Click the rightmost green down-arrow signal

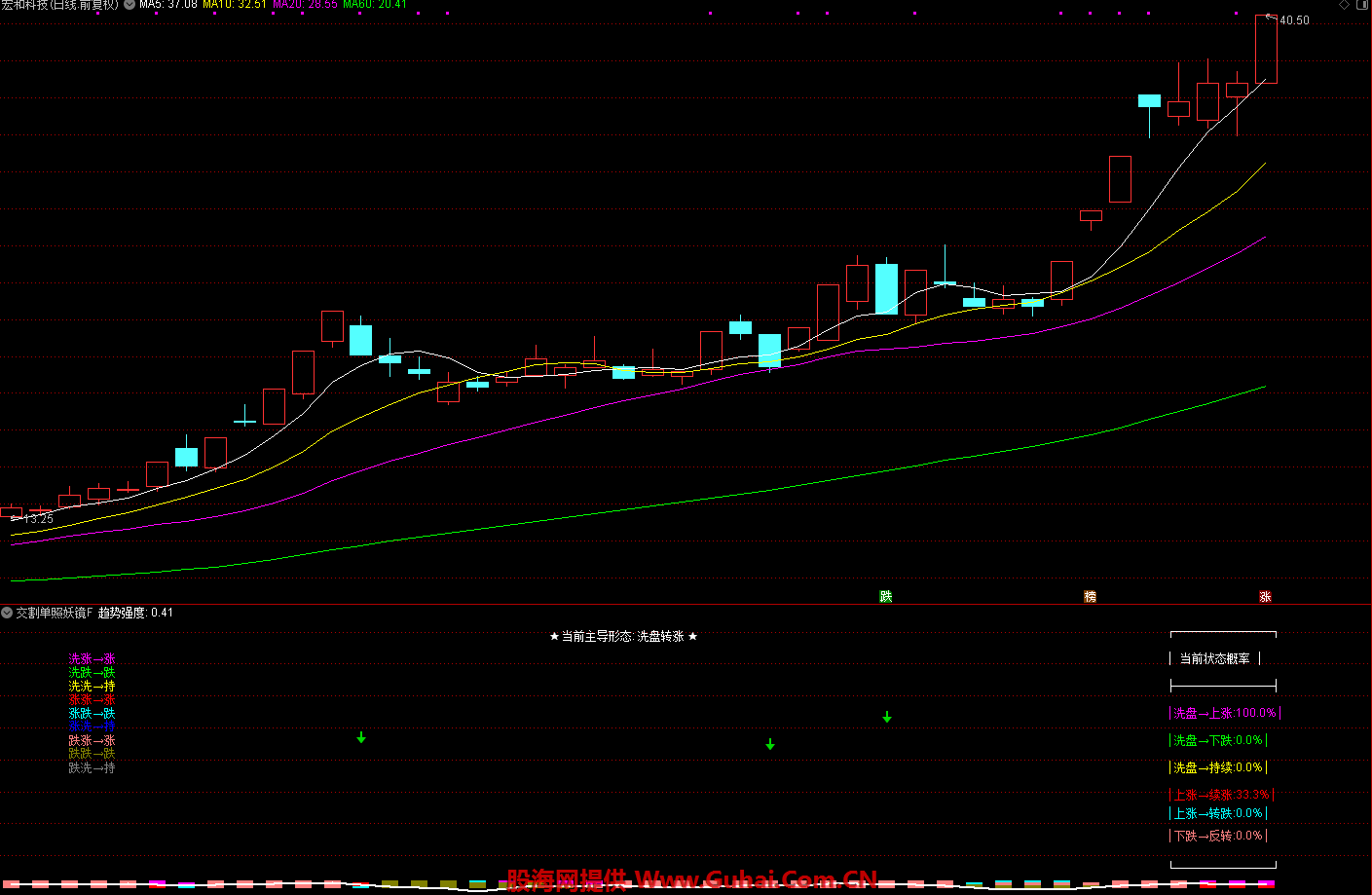coord(887,717)
